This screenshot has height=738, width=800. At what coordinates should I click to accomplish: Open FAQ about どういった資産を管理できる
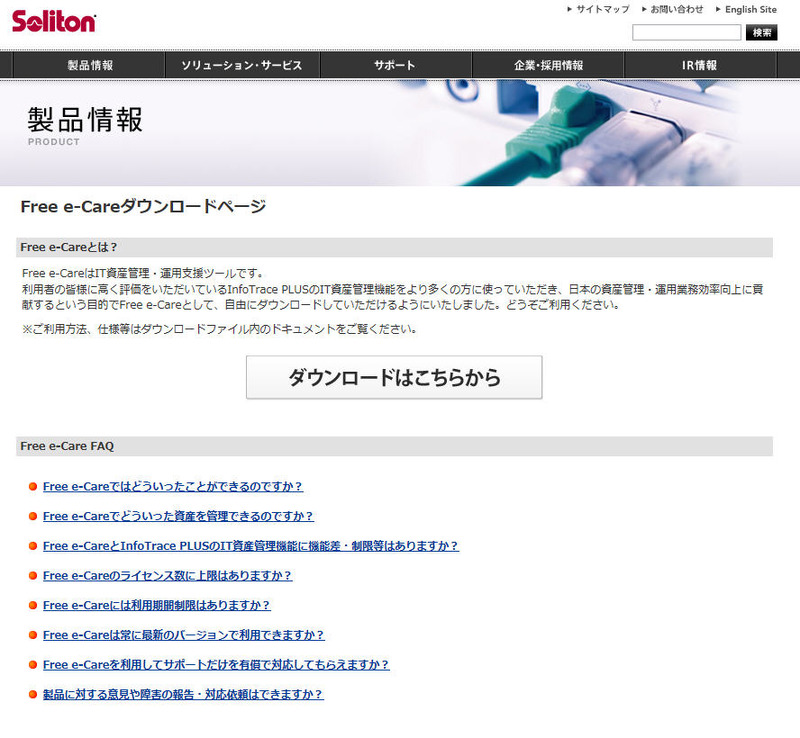178,516
